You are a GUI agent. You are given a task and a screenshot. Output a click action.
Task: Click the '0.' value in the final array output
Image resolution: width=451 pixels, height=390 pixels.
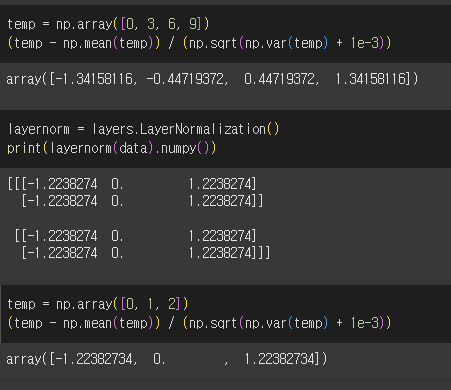(x=159, y=359)
